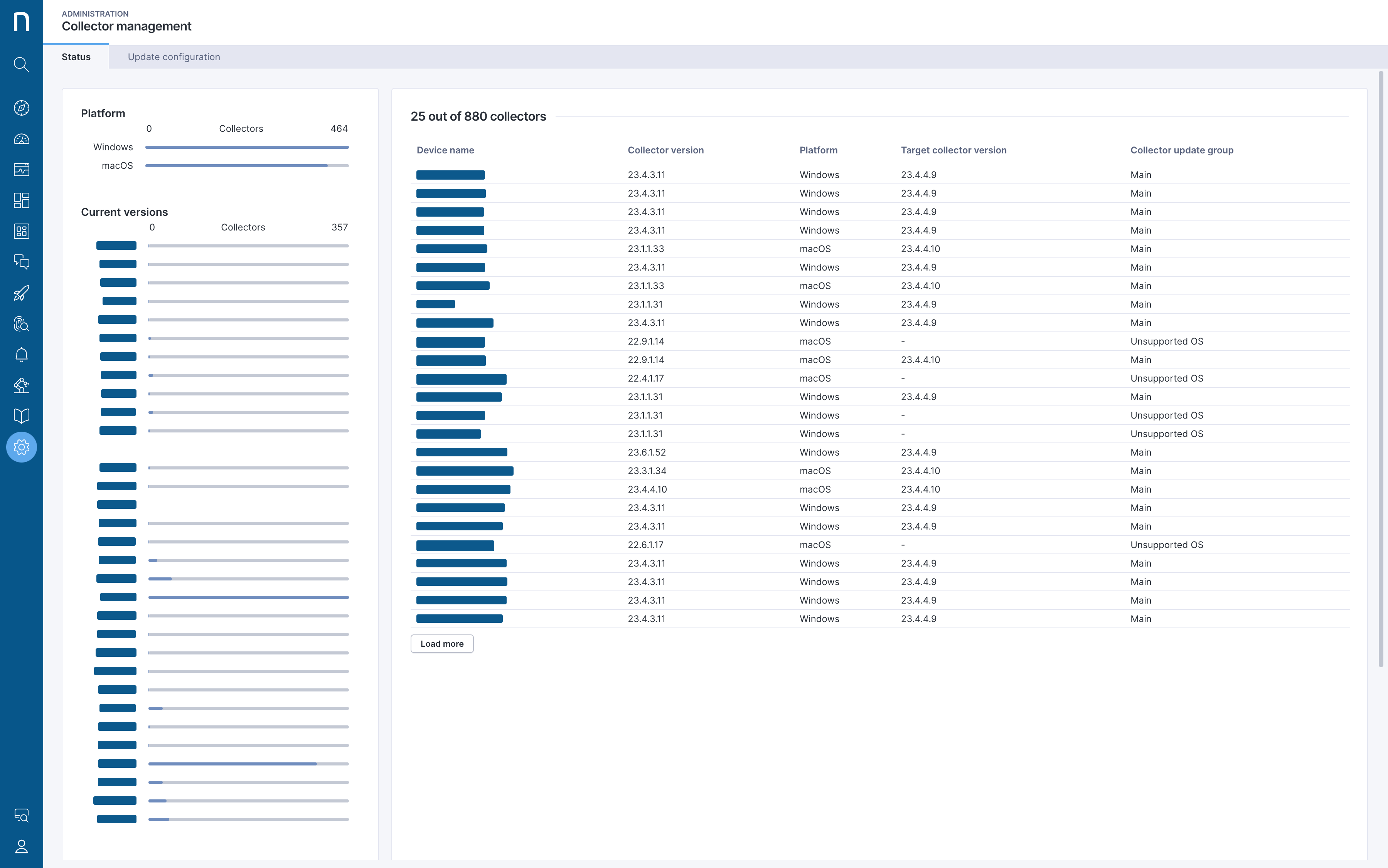
Task: Click the vertical page scrollbar
Action: (1381, 367)
